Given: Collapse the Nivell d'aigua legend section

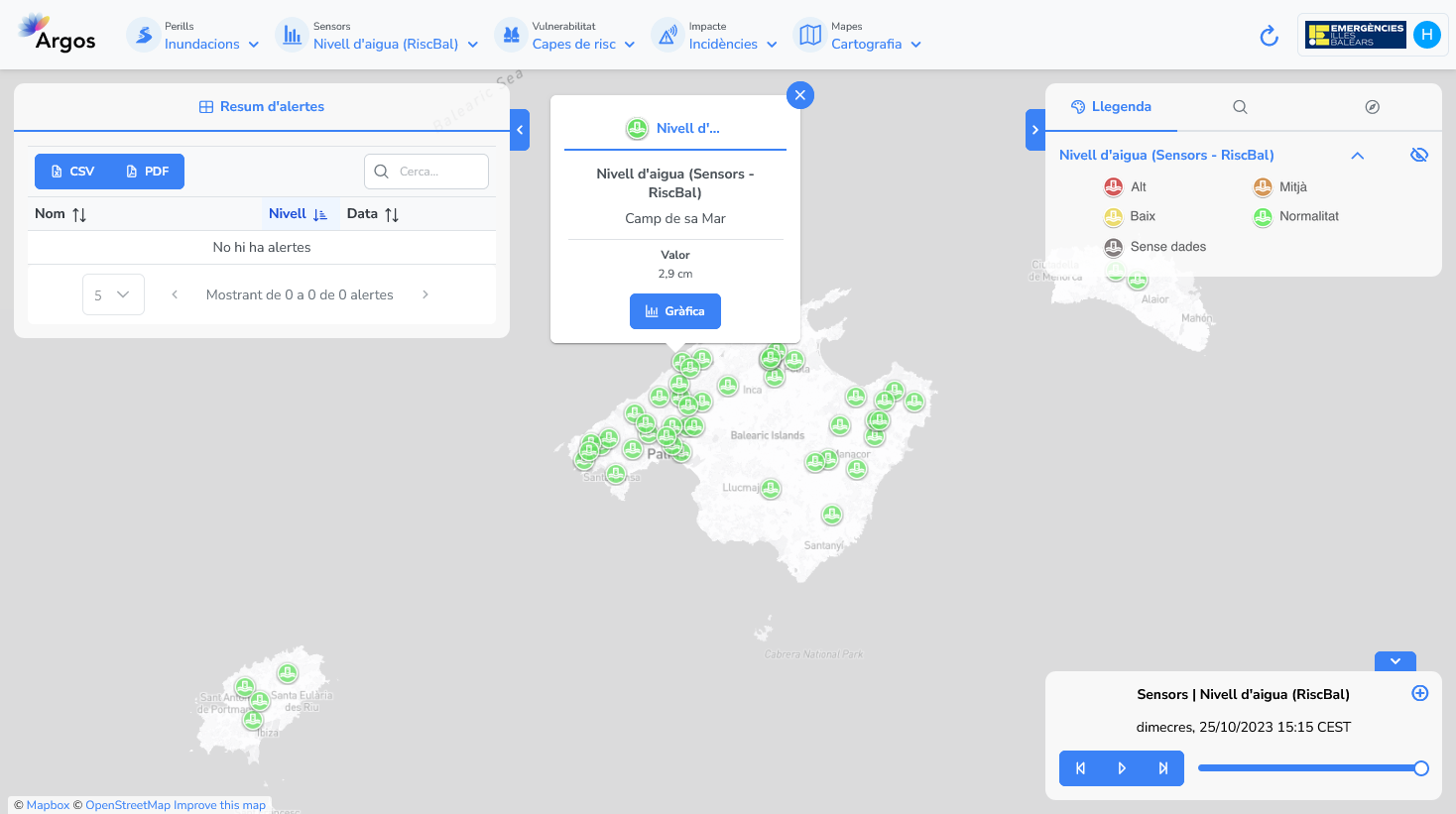Looking at the screenshot, I should tap(1358, 156).
